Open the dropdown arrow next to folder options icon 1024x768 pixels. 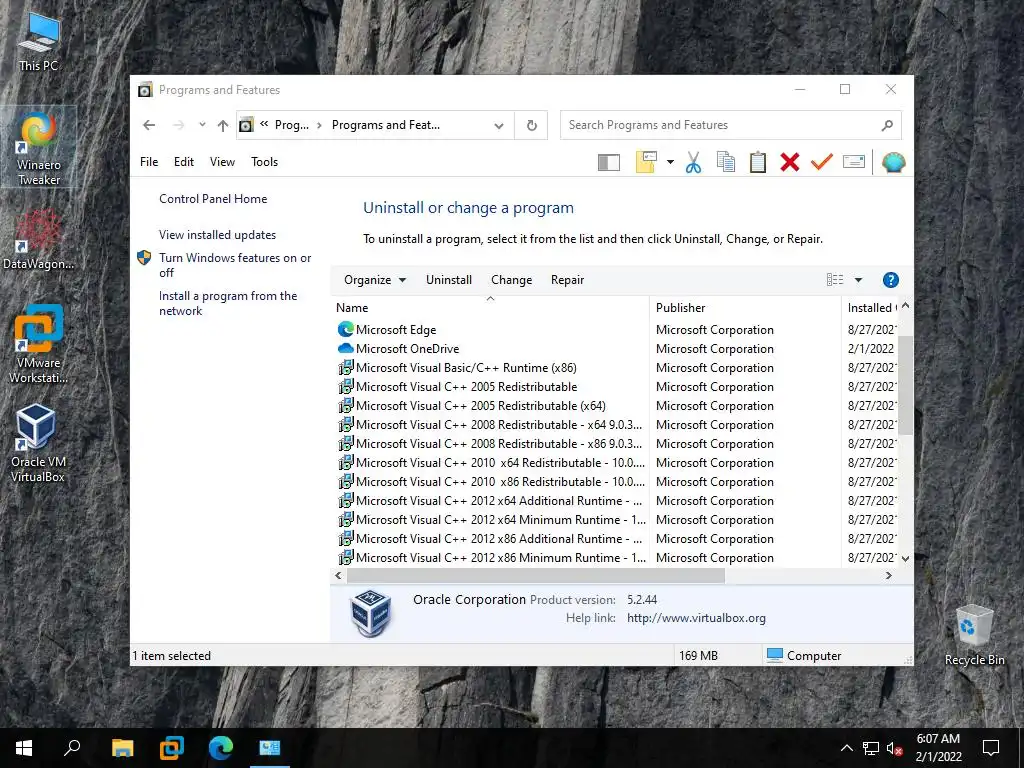[x=670, y=162]
